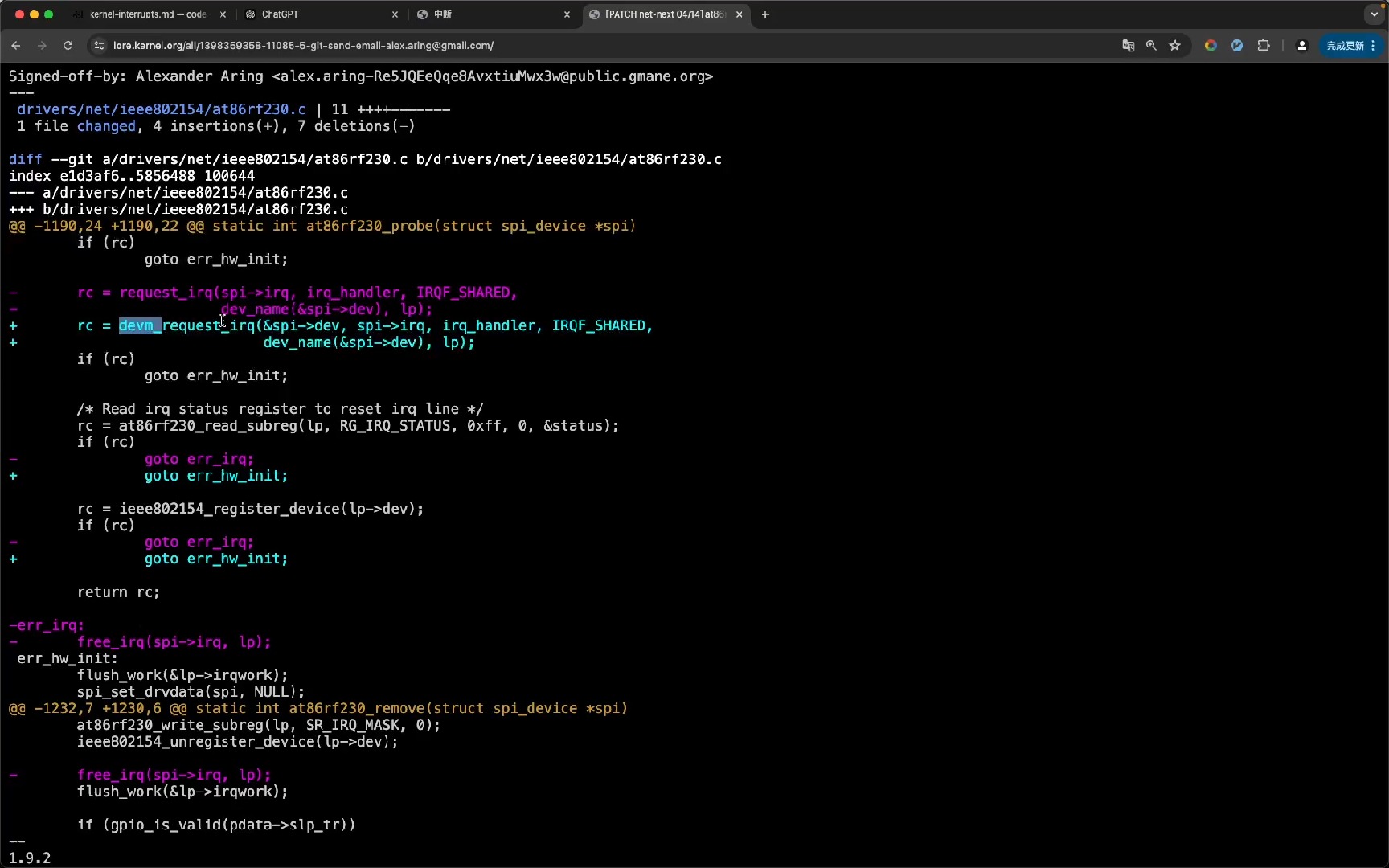Click 'rc = ieee802154_register_device(lp->dev);' line
1389x868 pixels.
coord(251,509)
